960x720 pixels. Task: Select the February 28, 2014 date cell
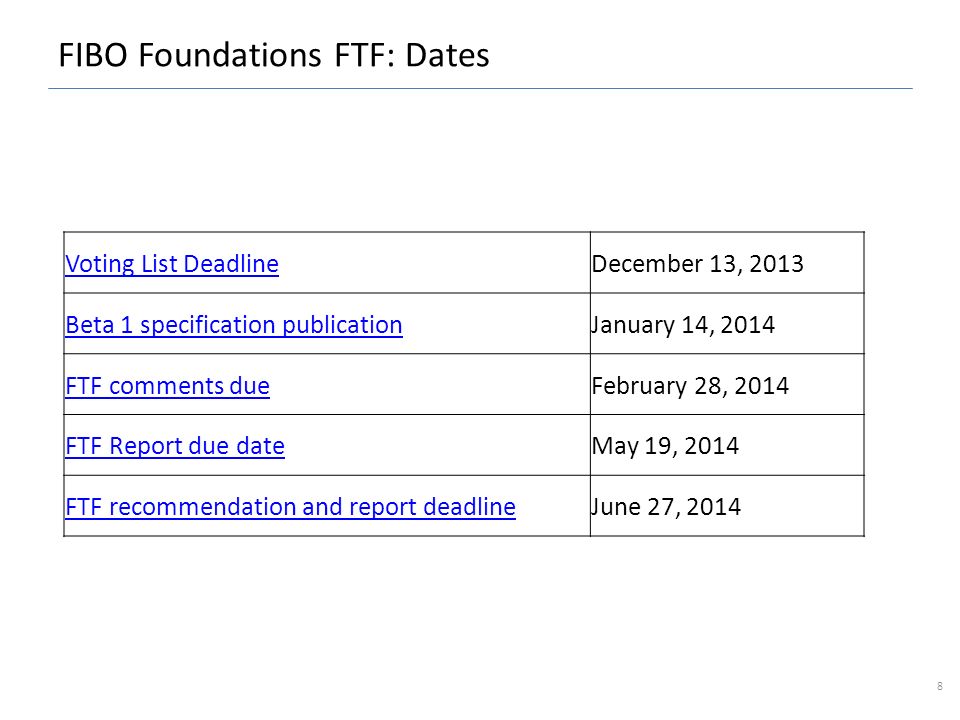point(727,384)
